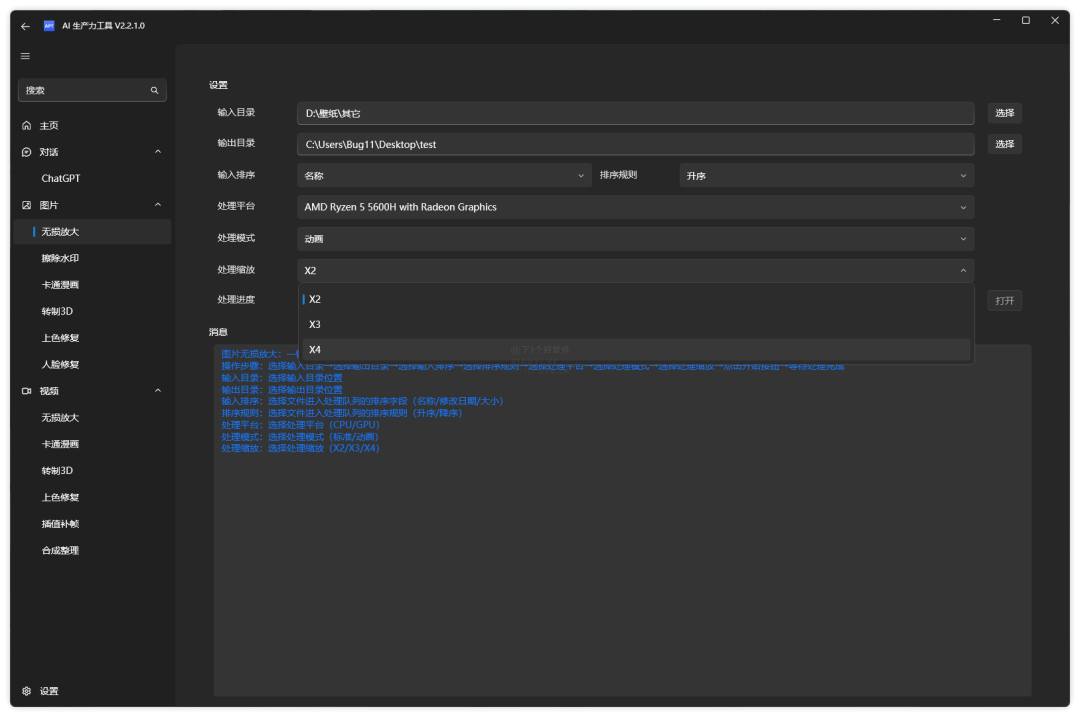Viewport: 1080px width, 717px height.
Task: Open the 处理模式 动画 dropdown
Action: [635, 239]
